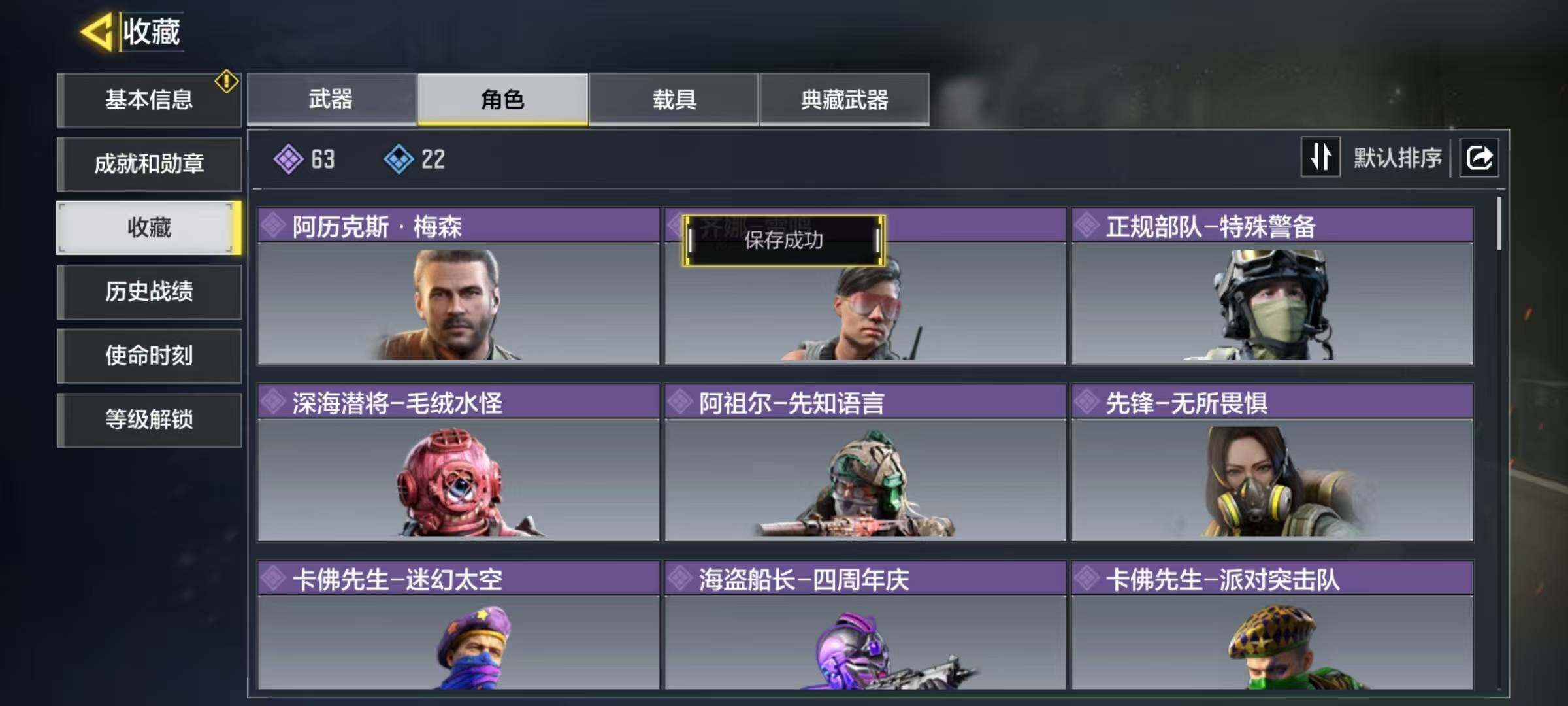
Task: Open the 成就和勋章 sidebar section
Action: click(149, 163)
